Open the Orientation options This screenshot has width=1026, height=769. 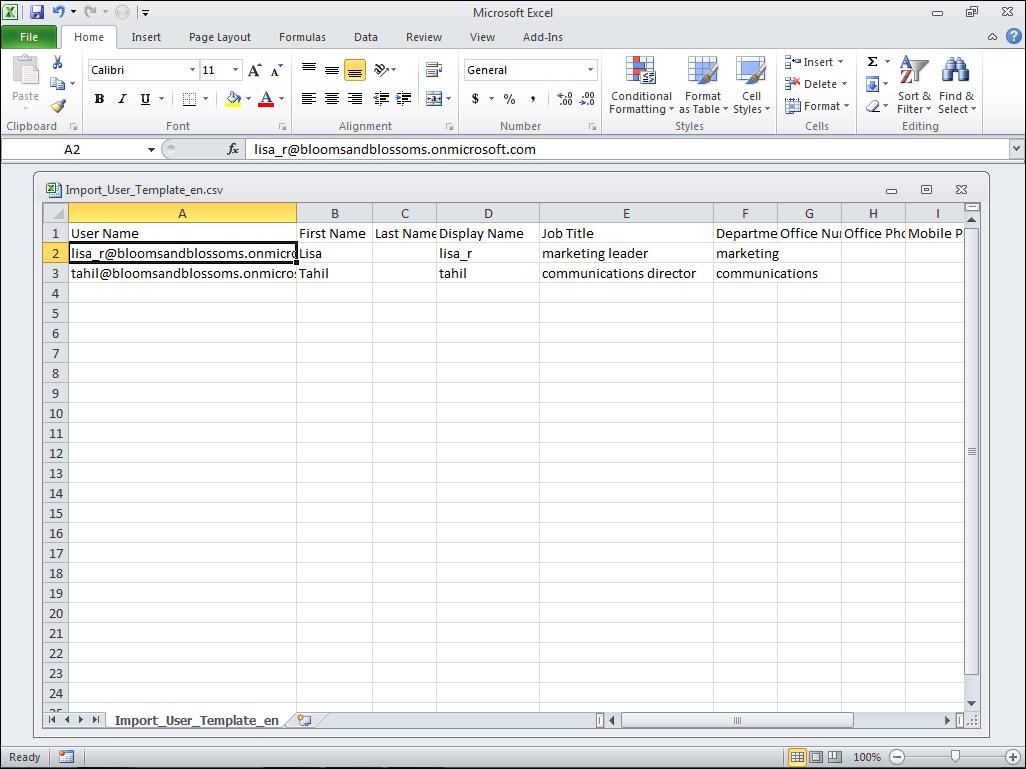384,69
